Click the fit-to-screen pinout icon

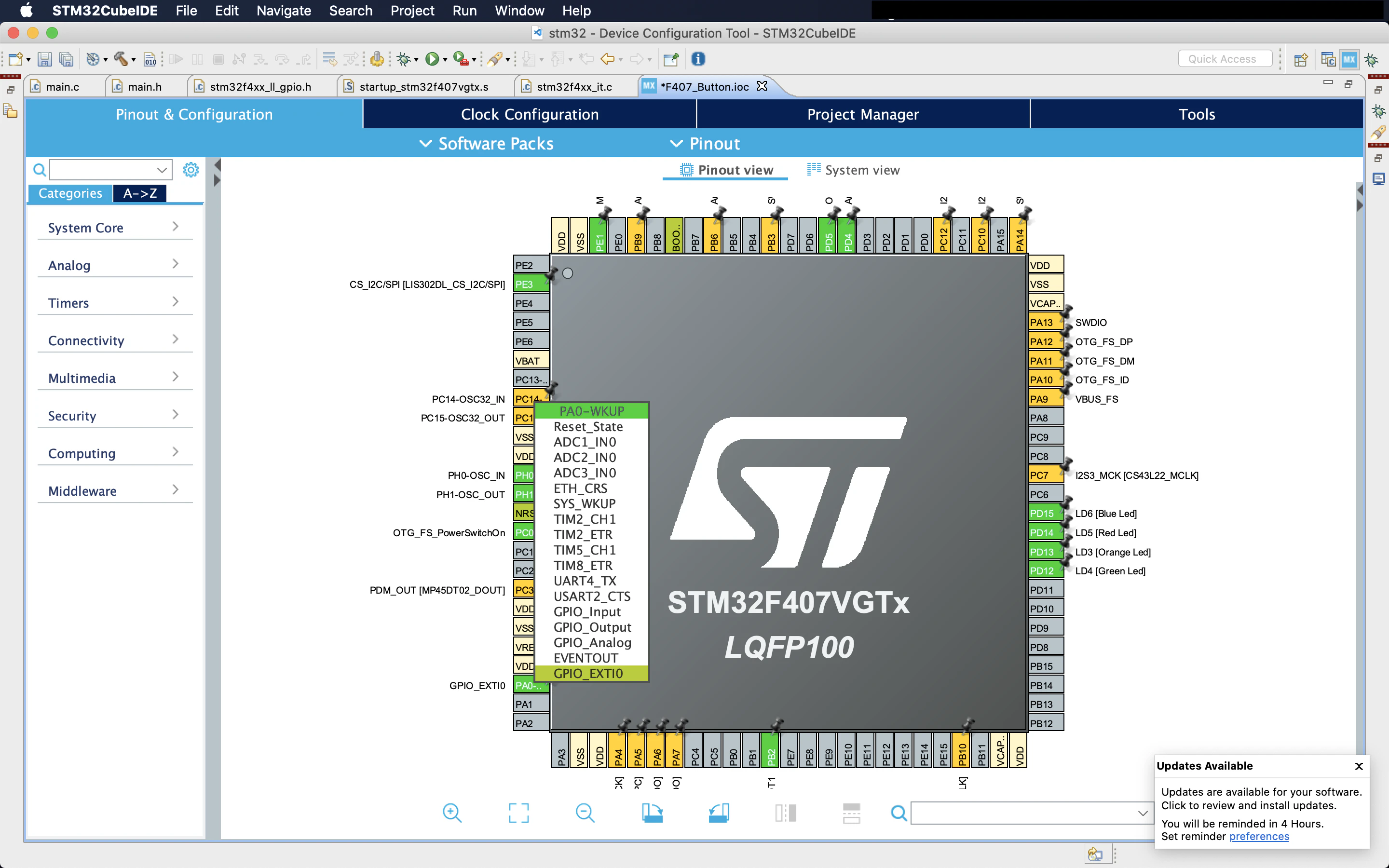[x=518, y=813]
